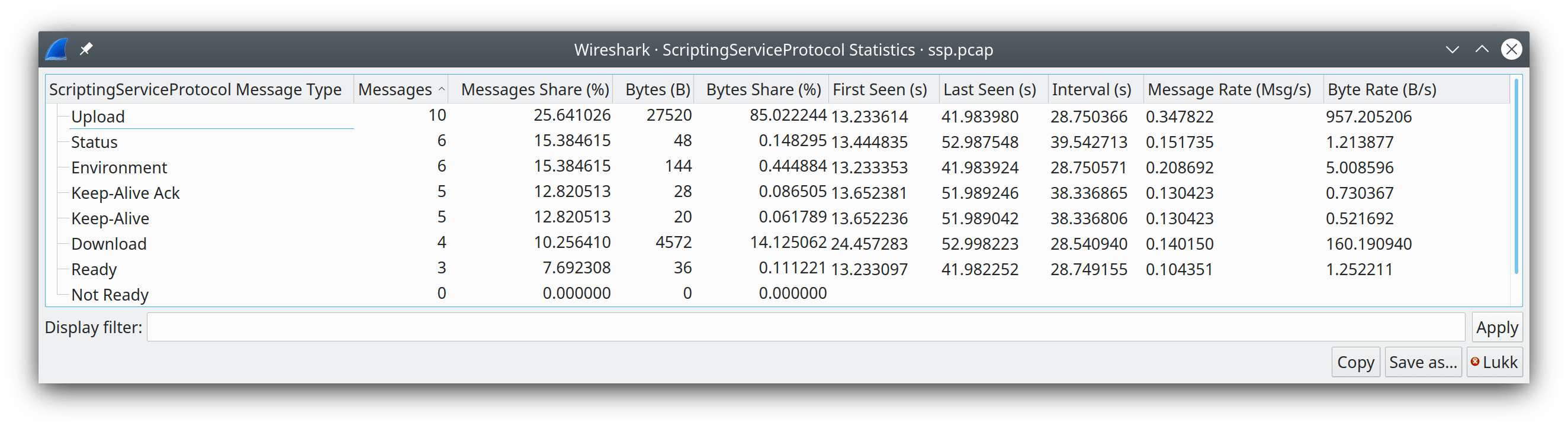Click the Wireshark shark fin icon
Image resolution: width=1568 pixels, height=429 pixels.
57,49
